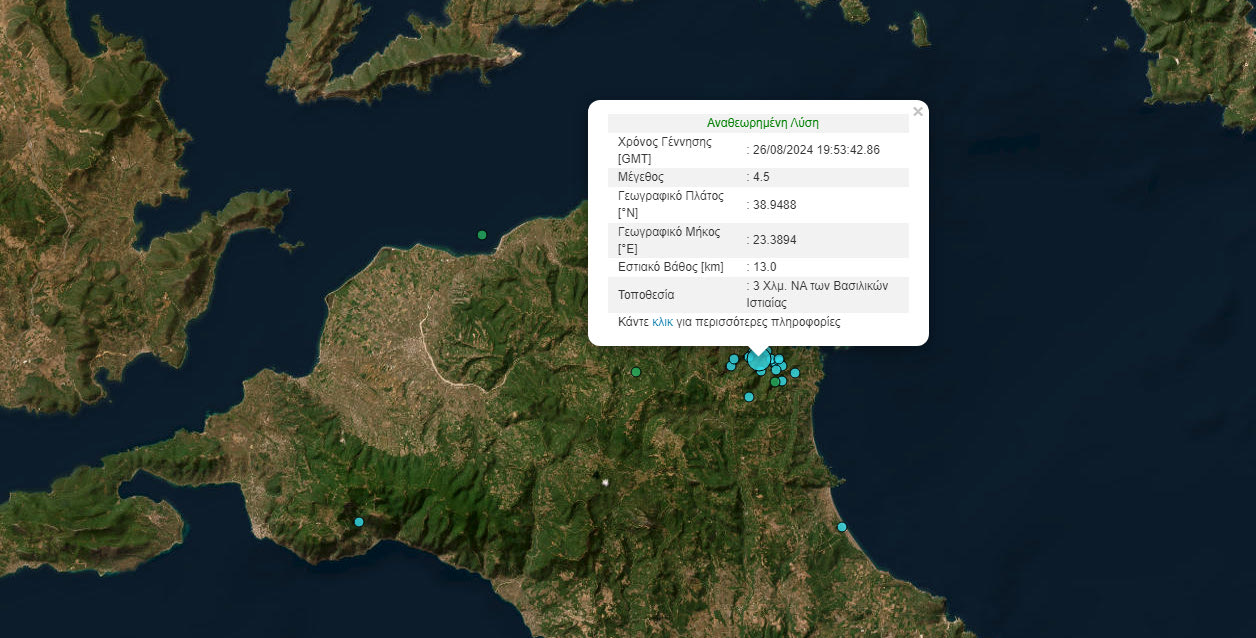The height and width of the screenshot is (638, 1256).
Task: Select the easternmost cyan marker of the cluster
Action: [795, 373]
